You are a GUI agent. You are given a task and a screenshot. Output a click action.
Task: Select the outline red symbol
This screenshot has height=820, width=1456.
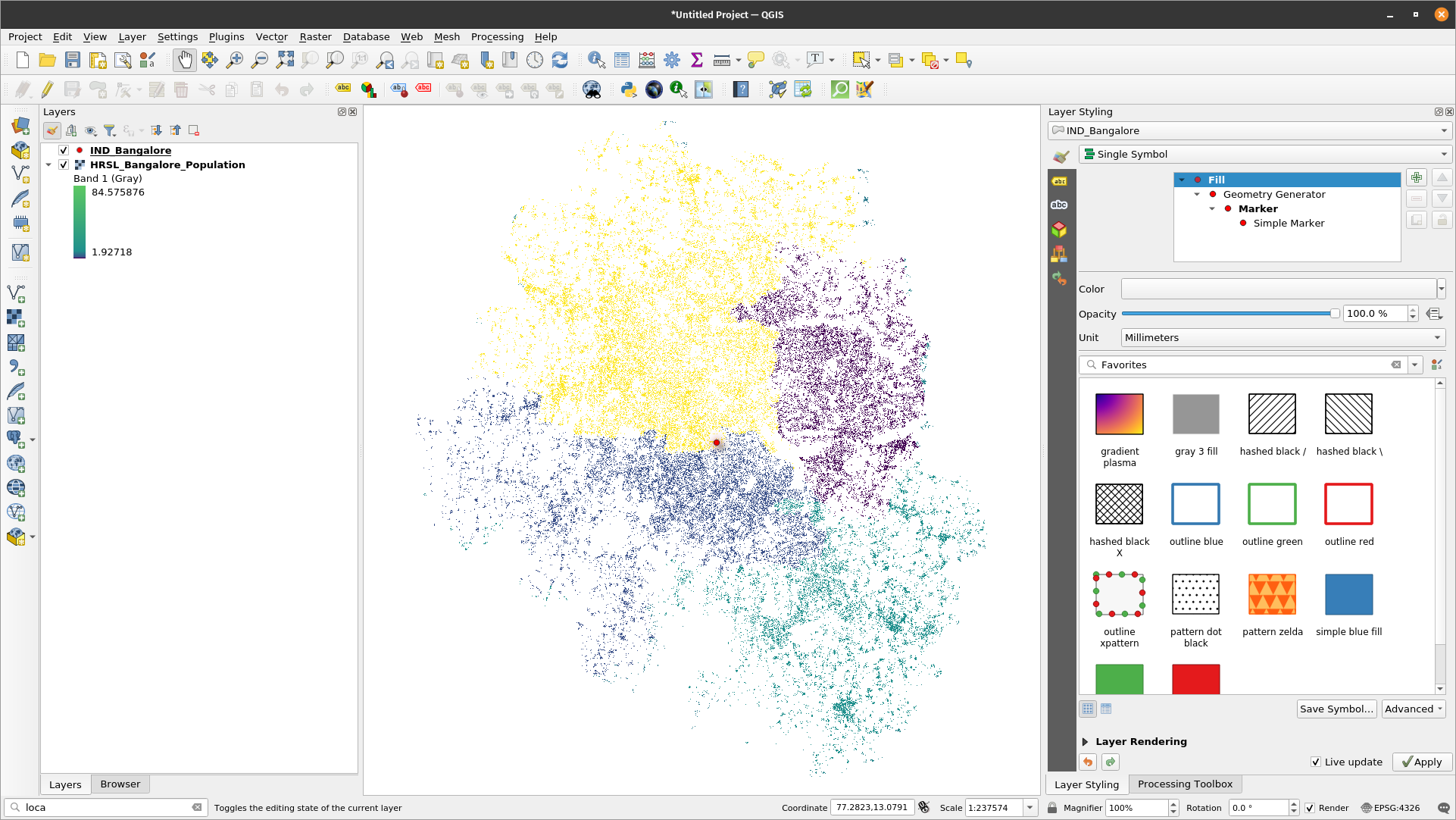[x=1348, y=504]
